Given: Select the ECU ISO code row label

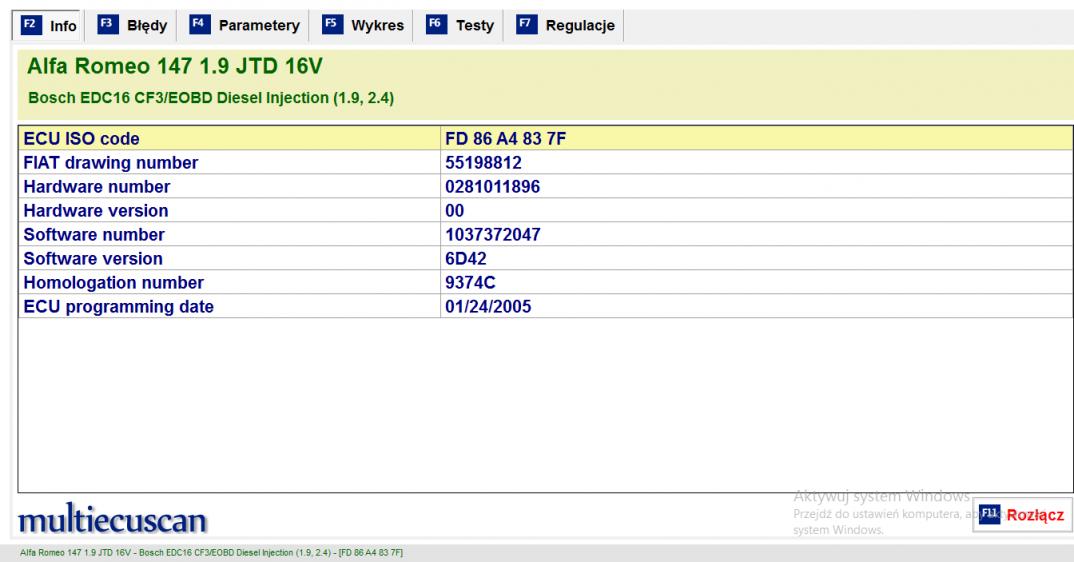Looking at the screenshot, I should (82, 138).
